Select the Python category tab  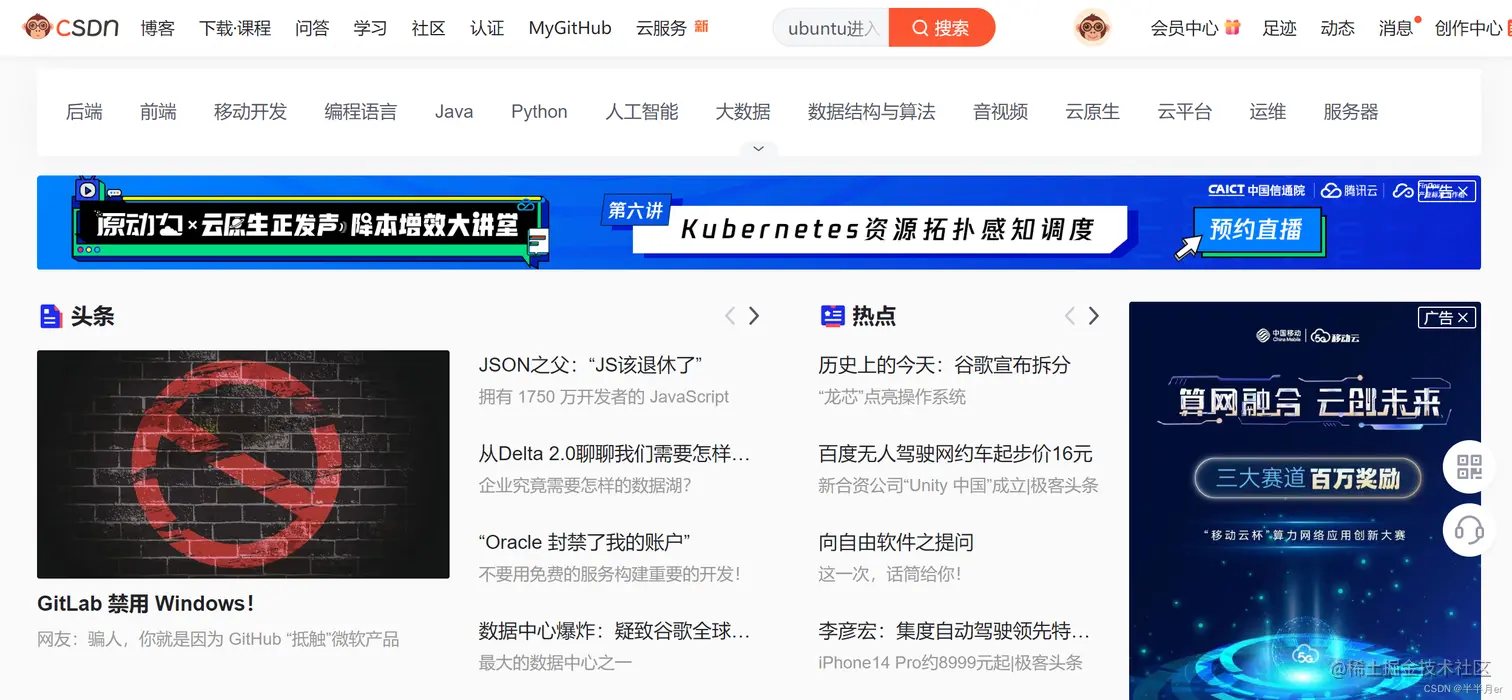pyautogui.click(x=539, y=112)
